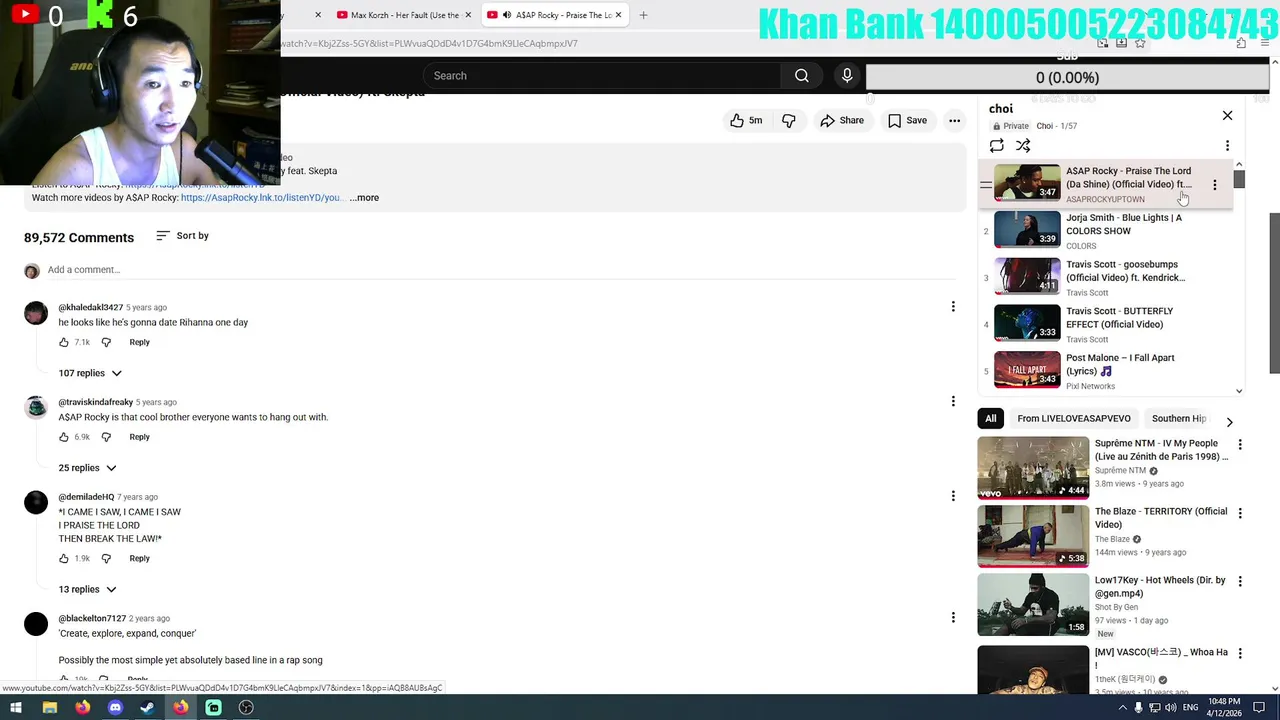Like demiladeHQ's comment with 1.9k likes
The width and height of the screenshot is (1280, 720).
64,559
